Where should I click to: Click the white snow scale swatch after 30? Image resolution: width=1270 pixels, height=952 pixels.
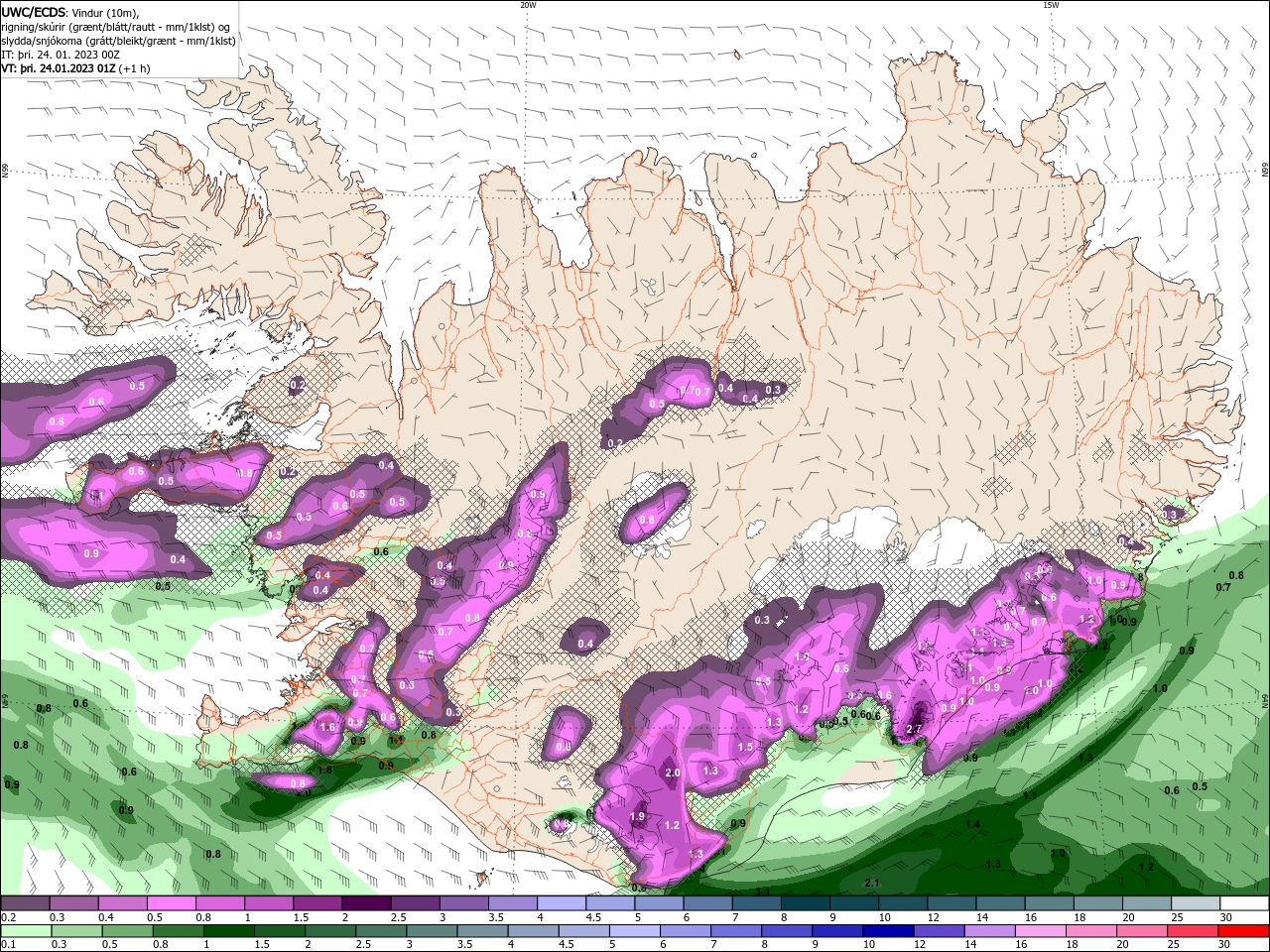click(x=1245, y=903)
